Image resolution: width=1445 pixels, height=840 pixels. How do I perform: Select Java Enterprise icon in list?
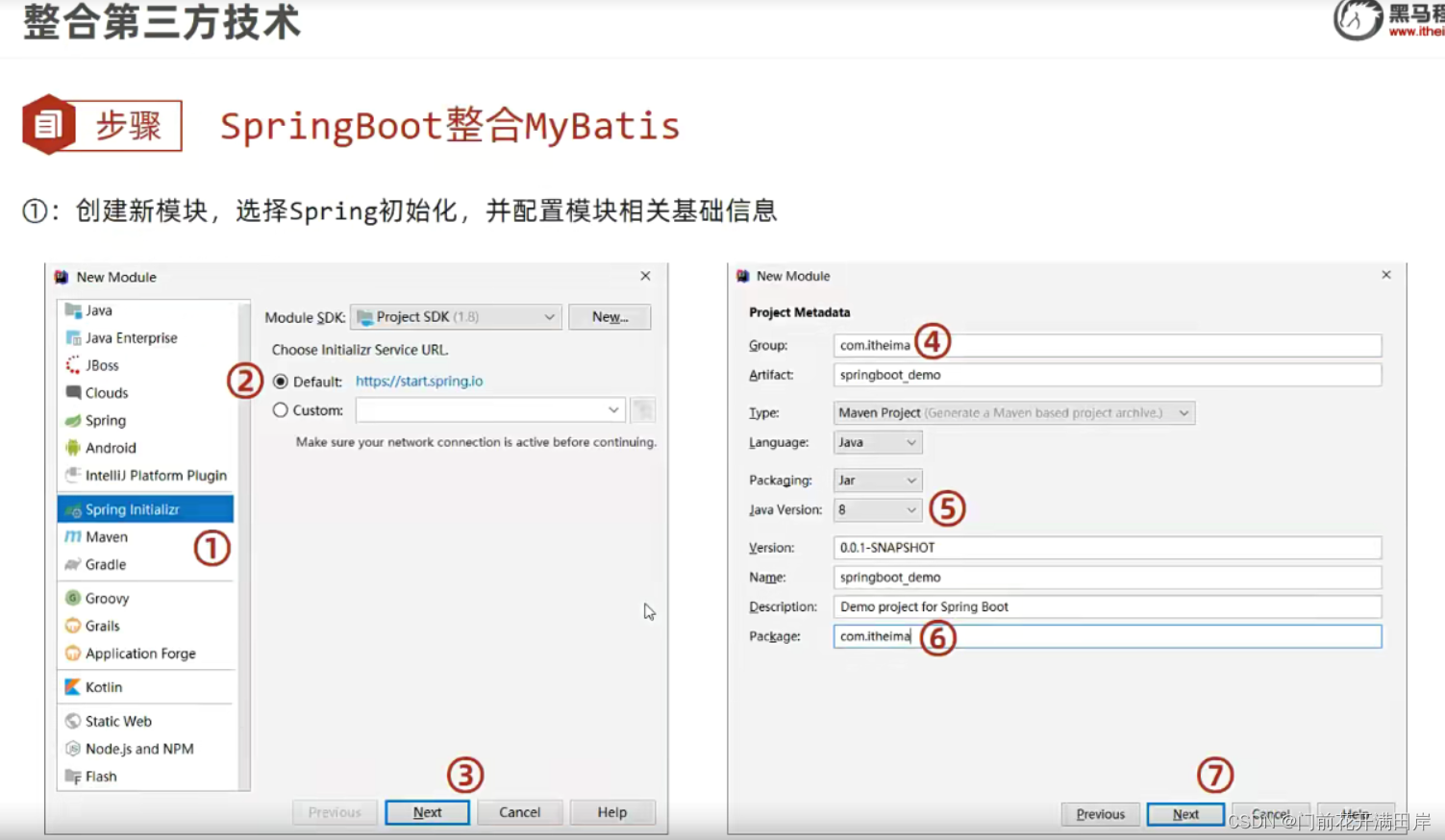coord(73,338)
